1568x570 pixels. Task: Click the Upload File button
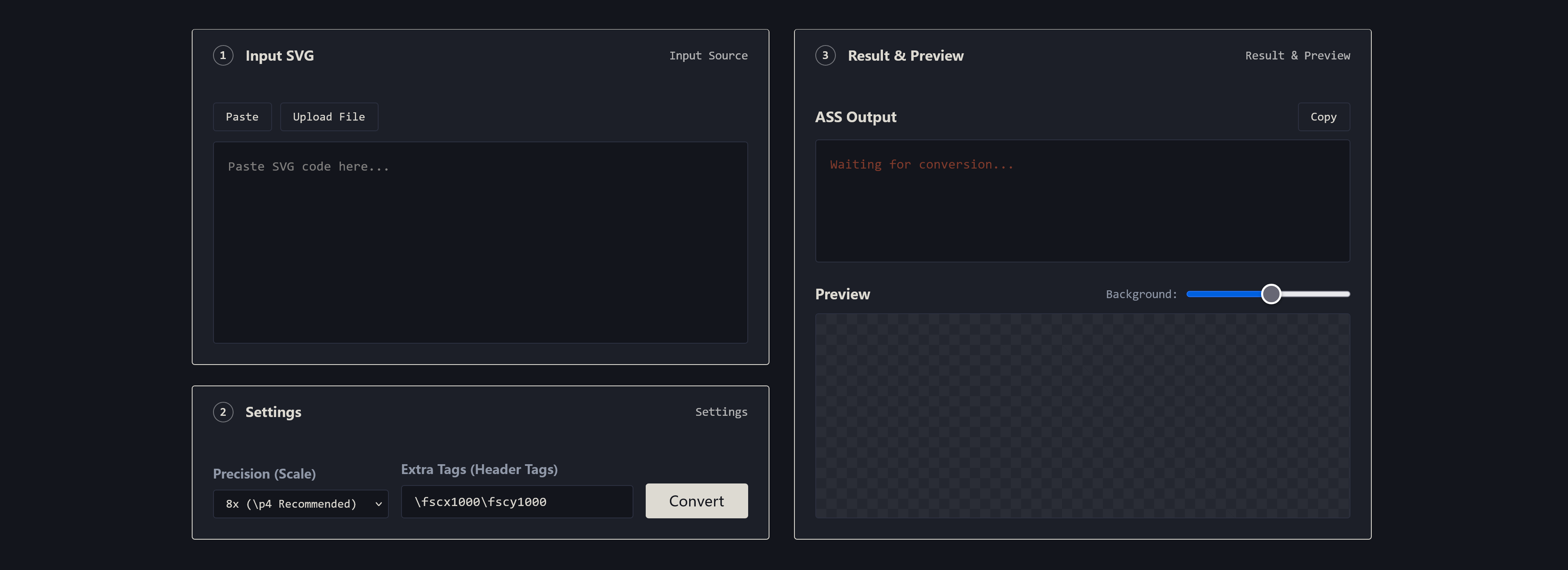click(x=329, y=117)
